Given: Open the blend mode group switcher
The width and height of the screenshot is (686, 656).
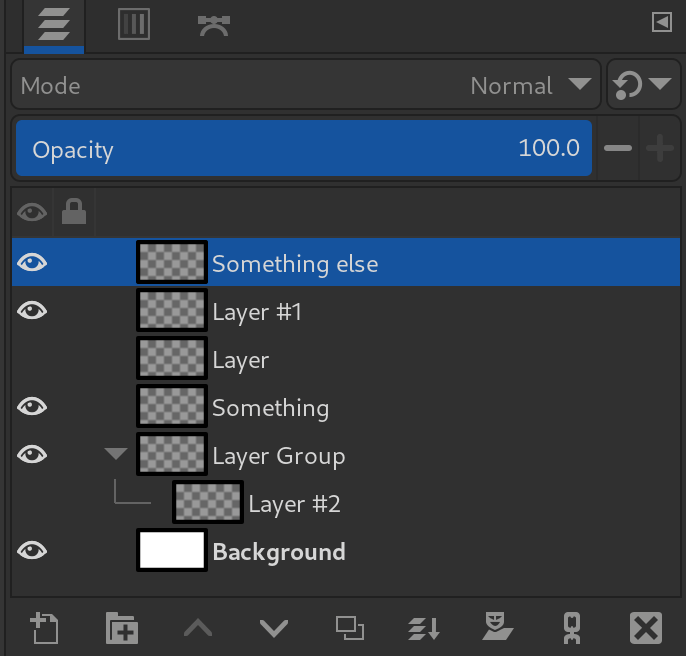Looking at the screenshot, I should click(x=644, y=84).
